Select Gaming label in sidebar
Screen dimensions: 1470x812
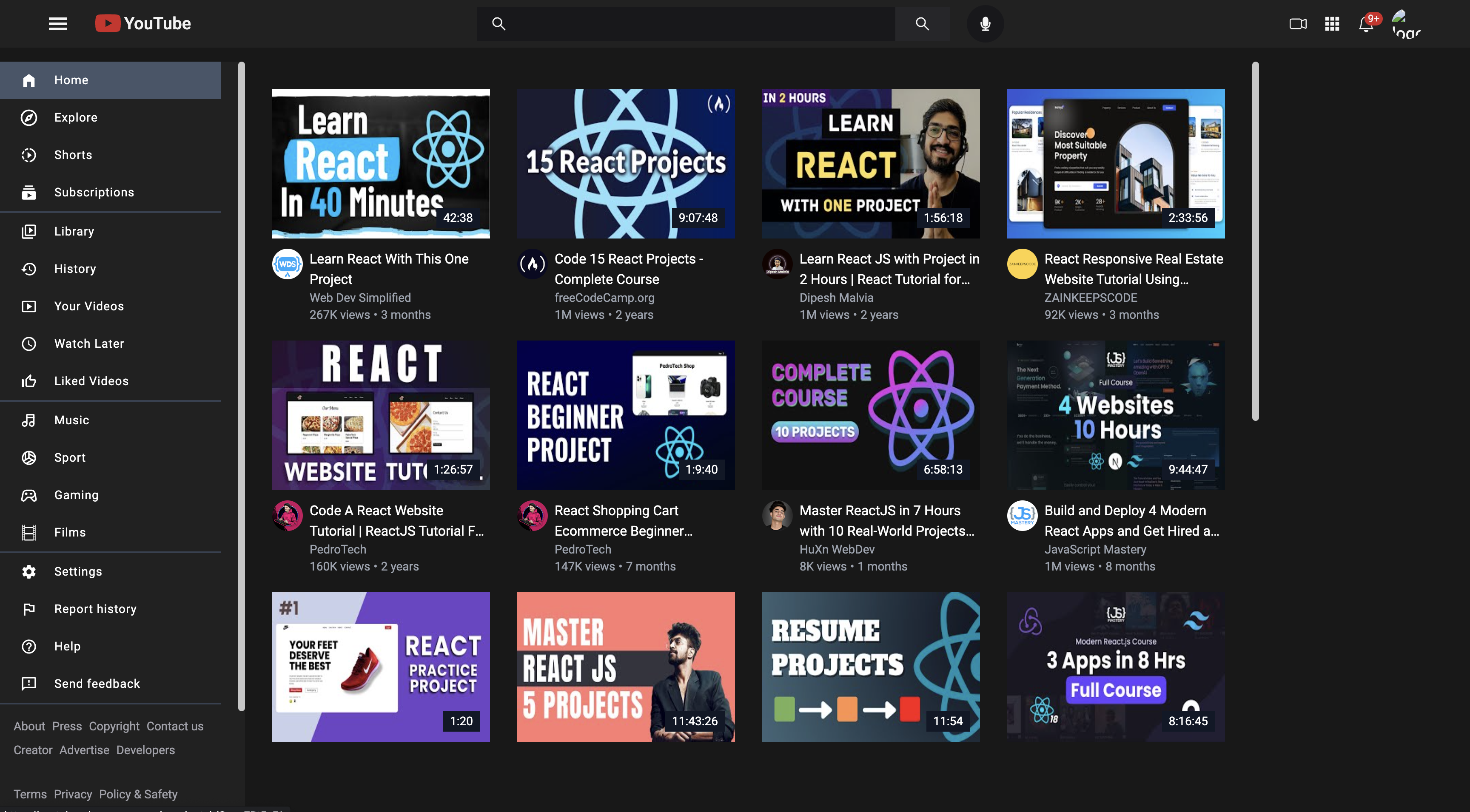point(77,496)
